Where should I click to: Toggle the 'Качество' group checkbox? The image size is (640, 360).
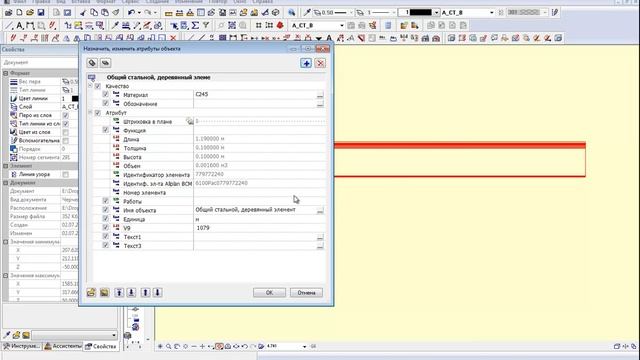coord(98,86)
